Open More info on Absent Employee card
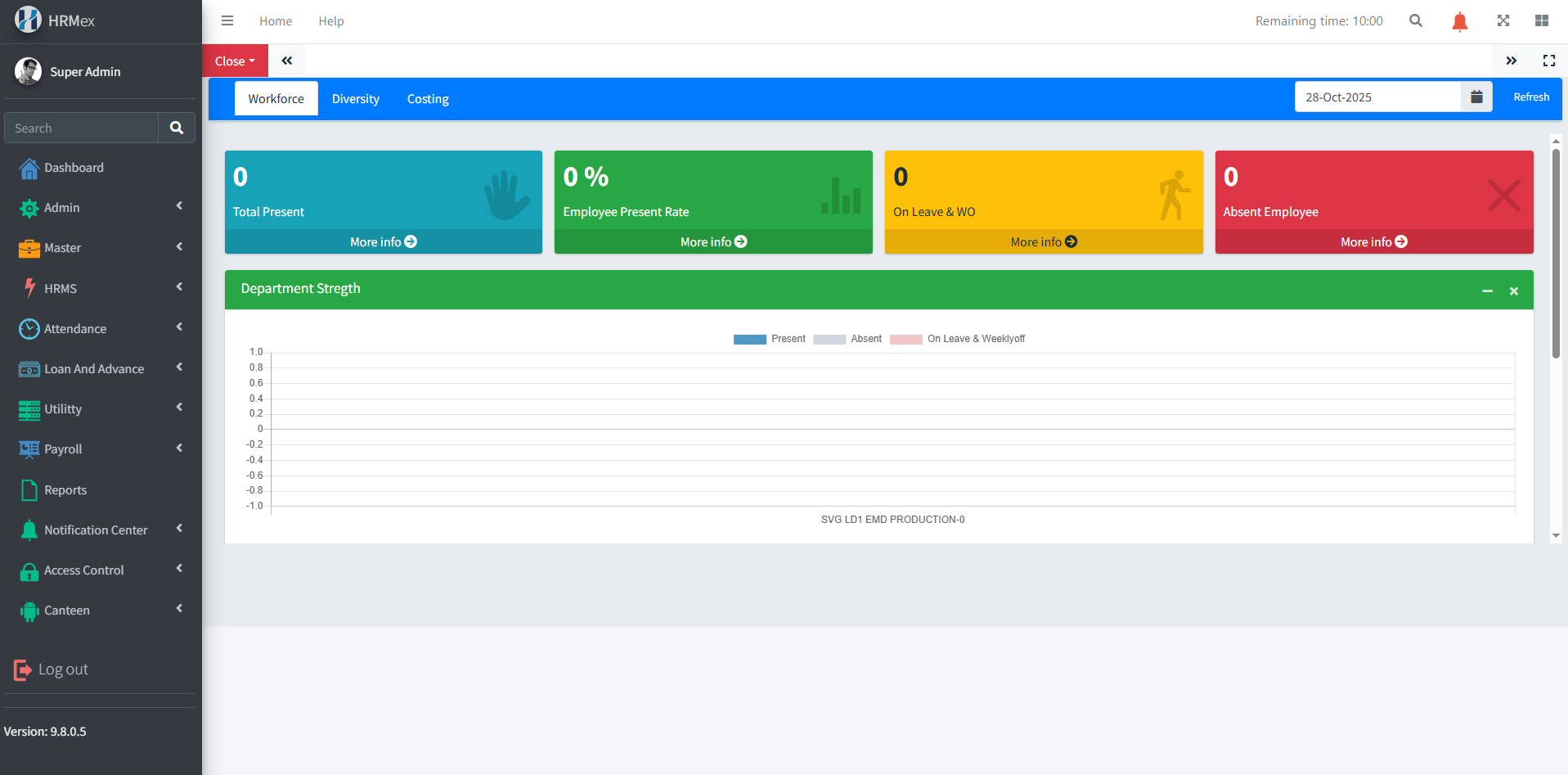 click(x=1373, y=241)
